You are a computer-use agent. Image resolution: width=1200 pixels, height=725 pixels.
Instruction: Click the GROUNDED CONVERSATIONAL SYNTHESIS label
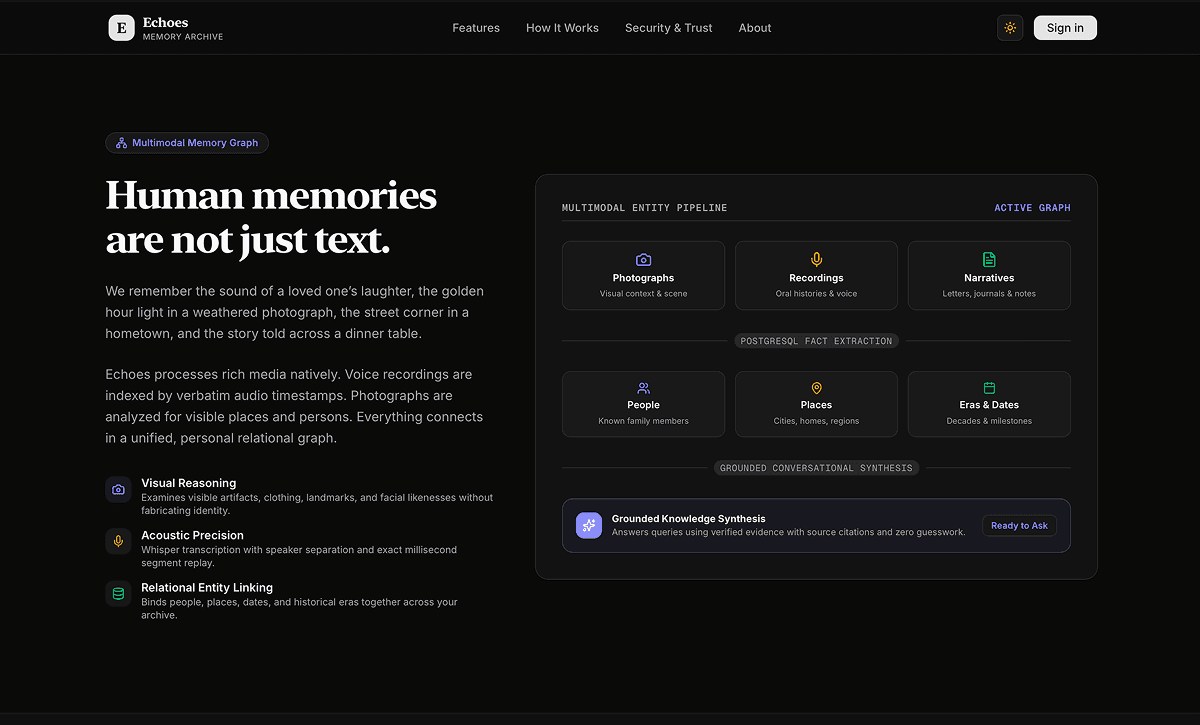coord(816,468)
